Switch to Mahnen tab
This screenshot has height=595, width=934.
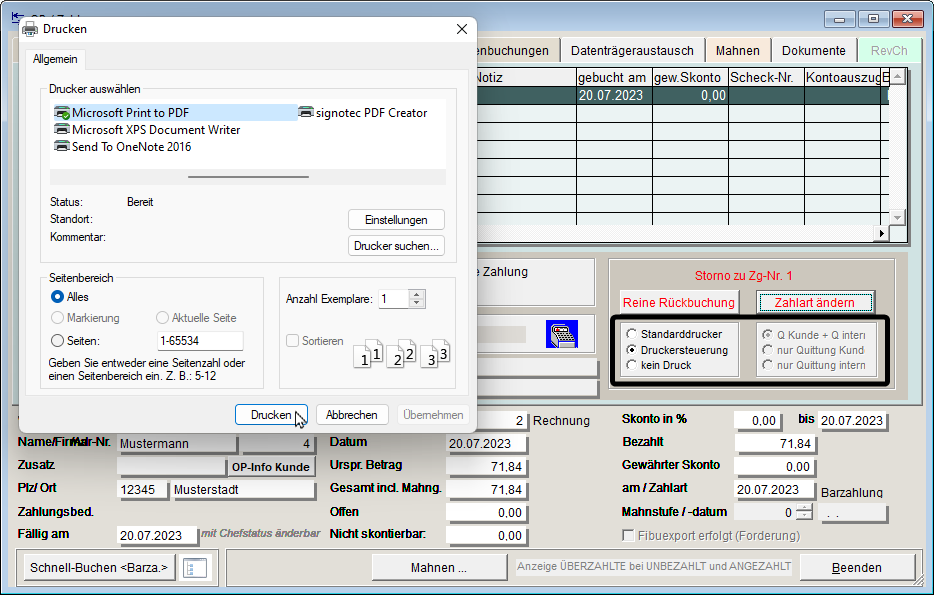737,51
